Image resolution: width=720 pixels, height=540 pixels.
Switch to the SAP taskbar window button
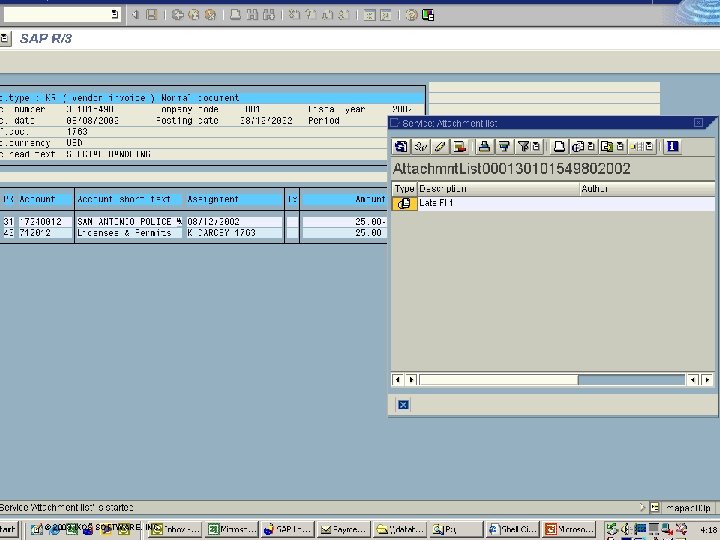[x=288, y=529]
